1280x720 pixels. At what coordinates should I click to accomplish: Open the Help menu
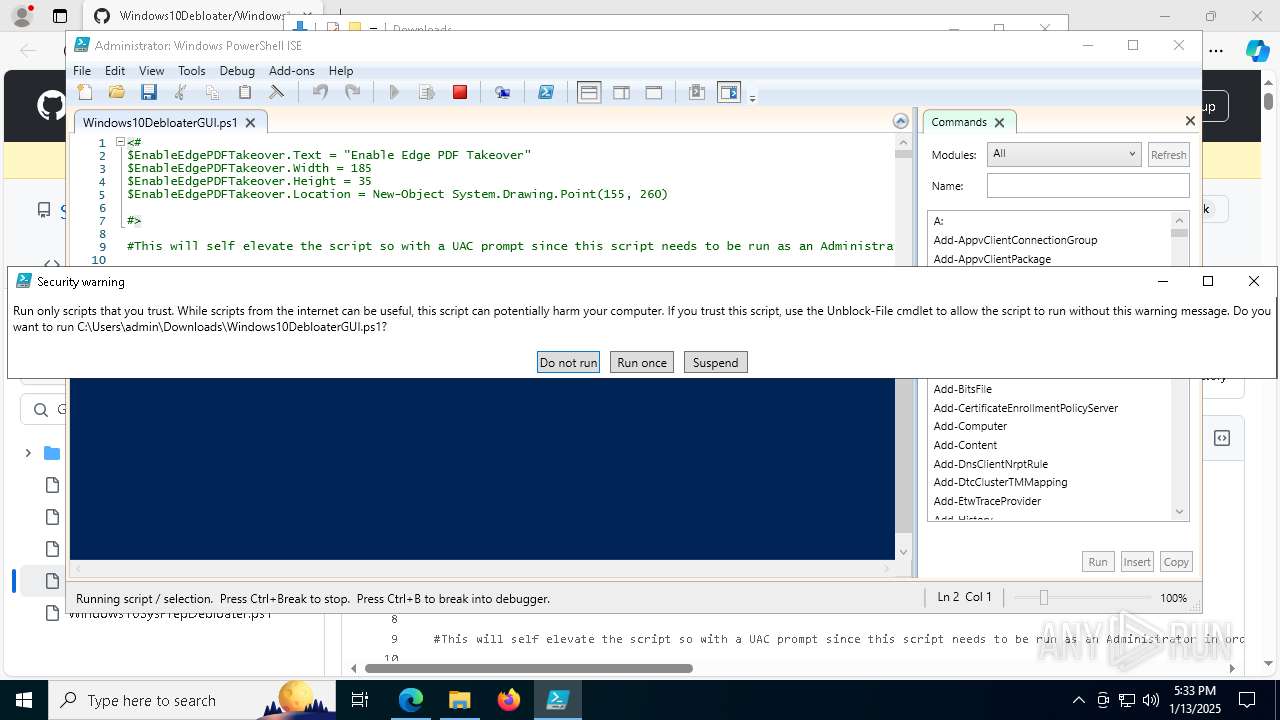click(x=341, y=70)
